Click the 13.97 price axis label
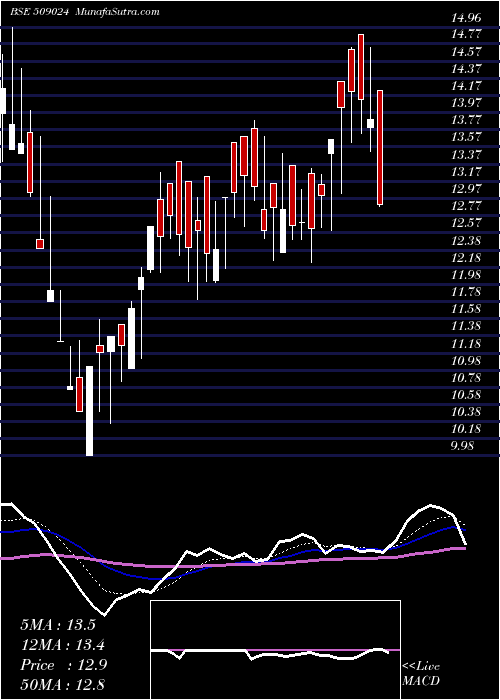The image size is (500, 700). (x=466, y=103)
